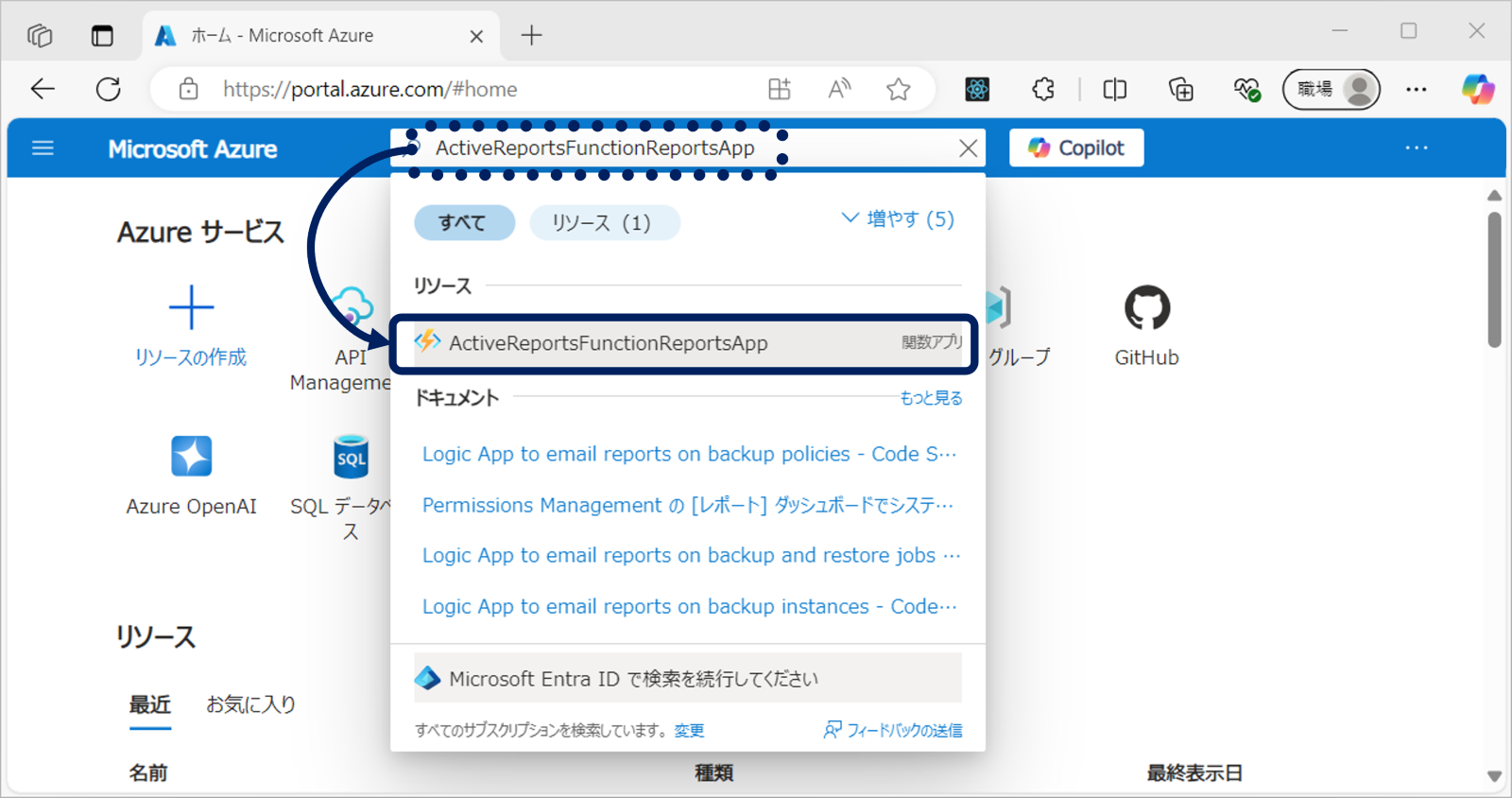Open the Azure portal hamburger menu
The height and width of the screenshot is (798, 1512).
point(43,148)
